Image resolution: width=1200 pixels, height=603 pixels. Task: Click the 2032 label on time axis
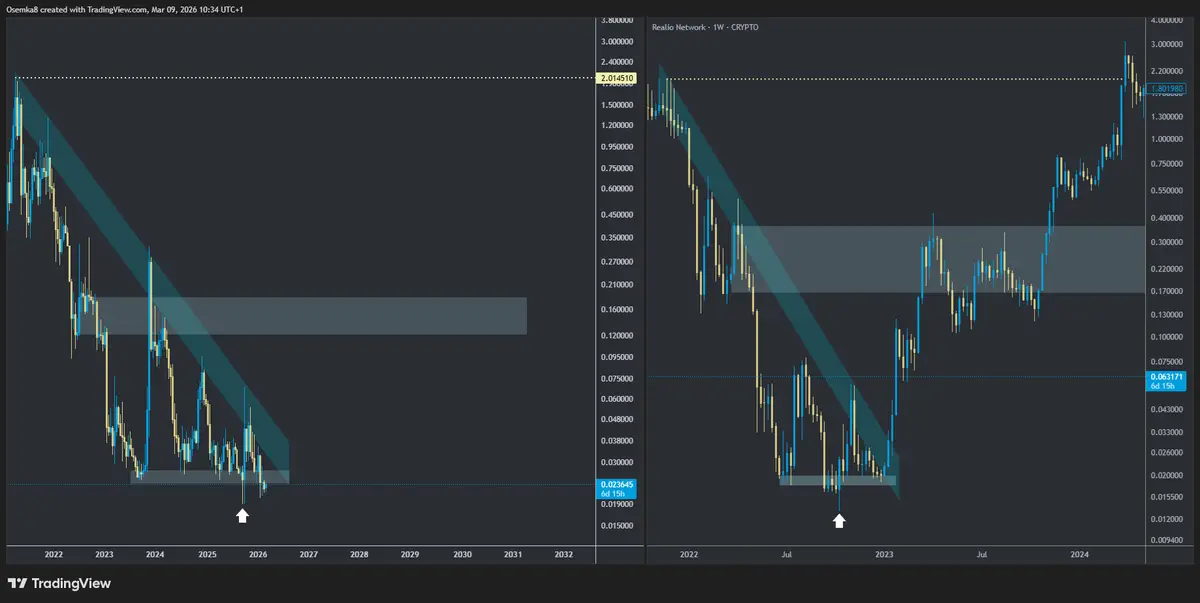(564, 554)
